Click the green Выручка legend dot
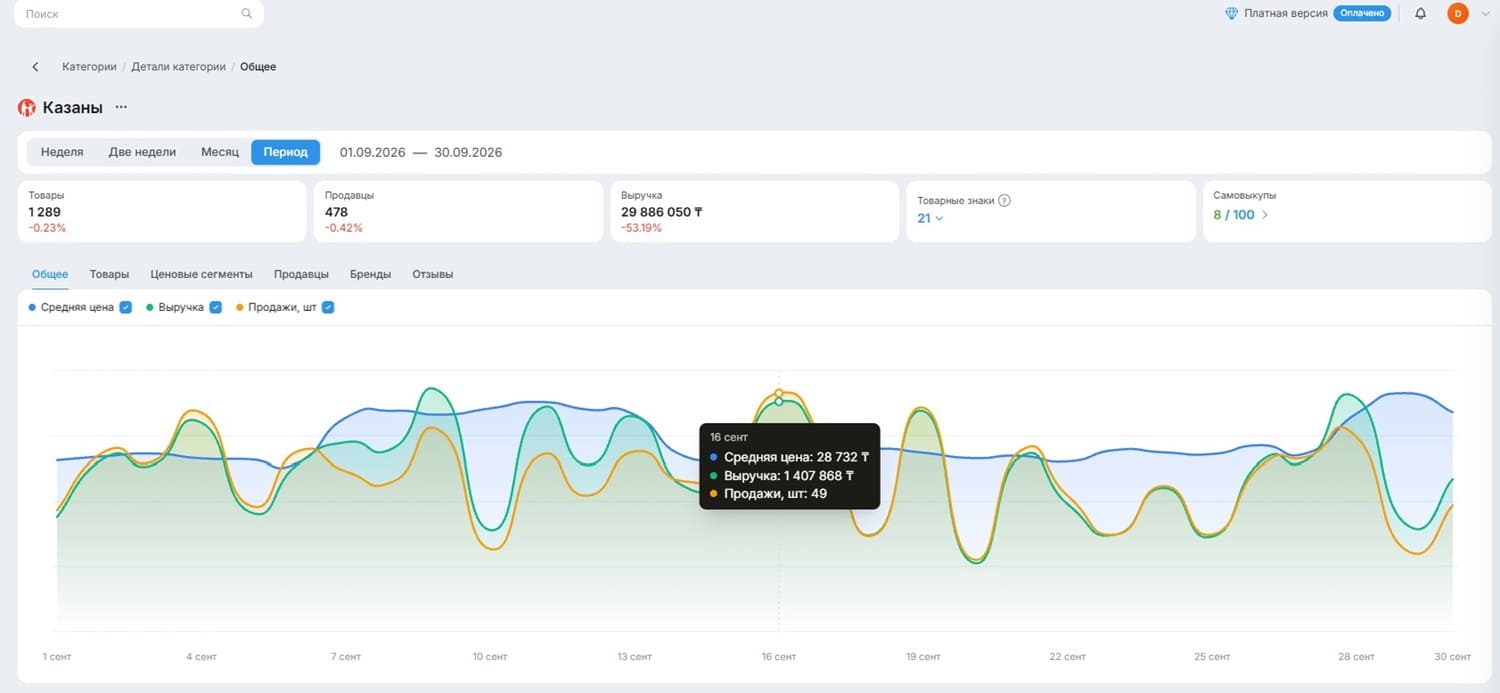Viewport: 1500px width, 693px height. click(150, 307)
